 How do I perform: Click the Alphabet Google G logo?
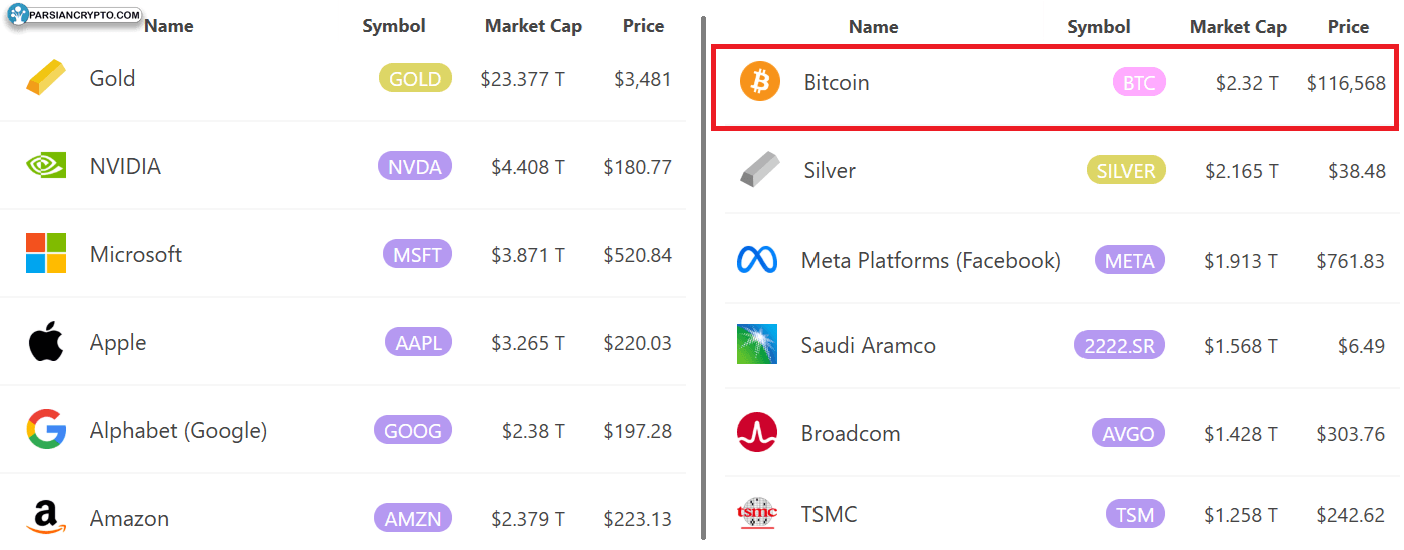[46, 430]
